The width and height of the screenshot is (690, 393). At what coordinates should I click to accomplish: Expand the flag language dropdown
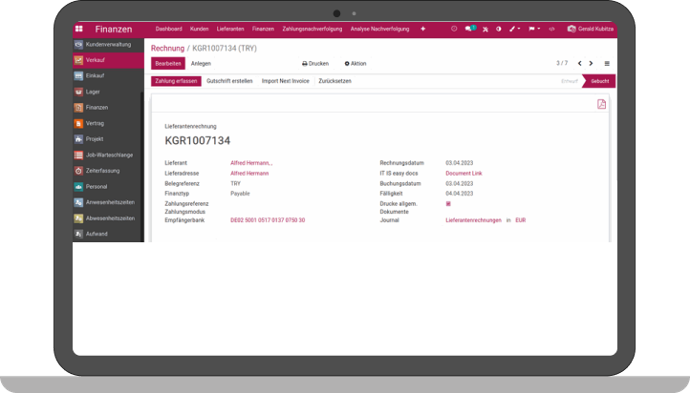[534, 29]
